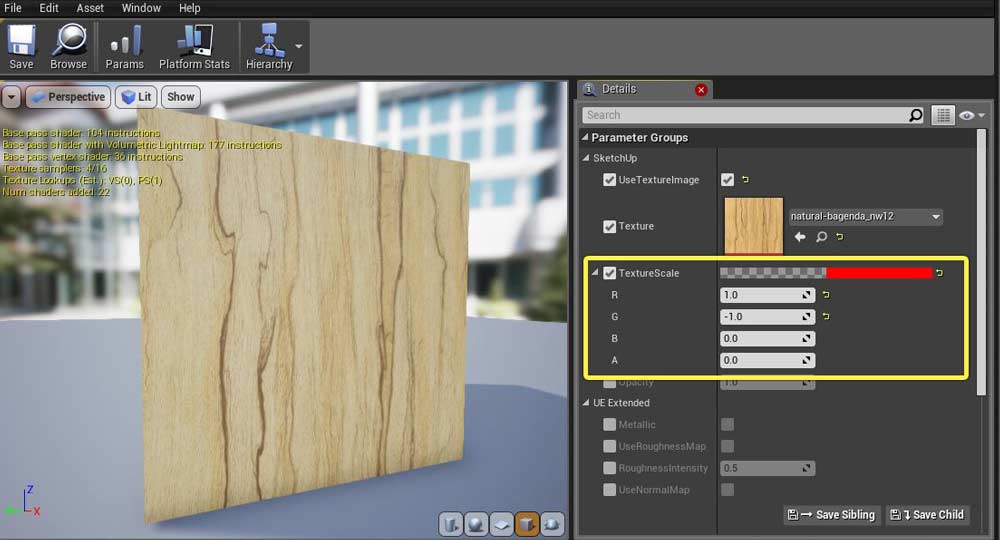The image size is (1000, 540).
Task: Switch preview to the plane mesh
Action: [501, 523]
